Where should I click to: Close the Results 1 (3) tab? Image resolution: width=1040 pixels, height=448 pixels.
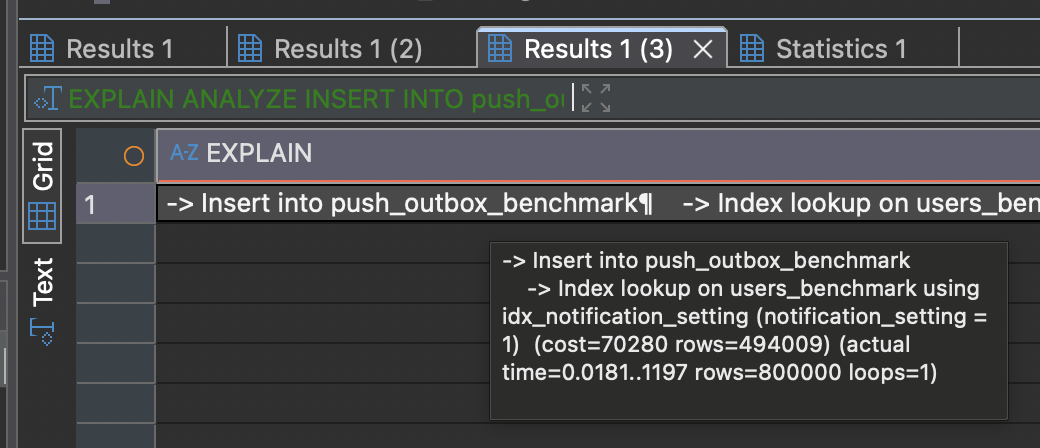click(702, 49)
